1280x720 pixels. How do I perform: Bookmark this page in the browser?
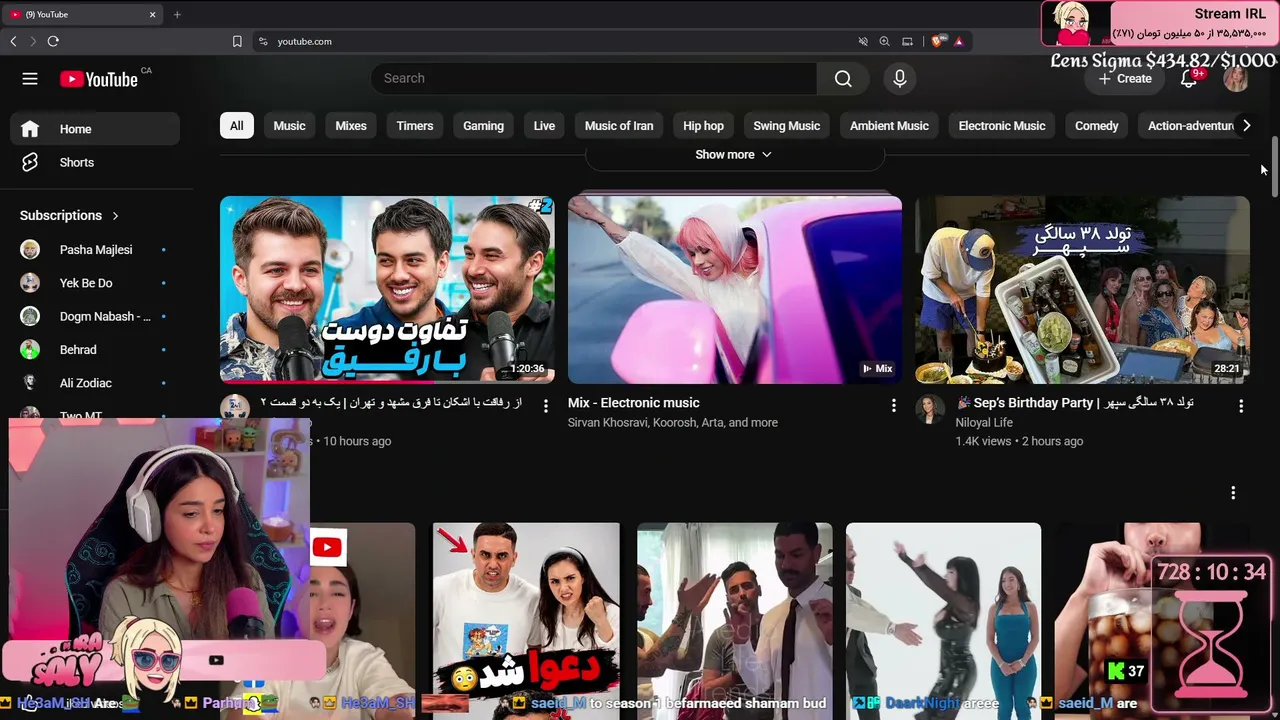tap(237, 41)
